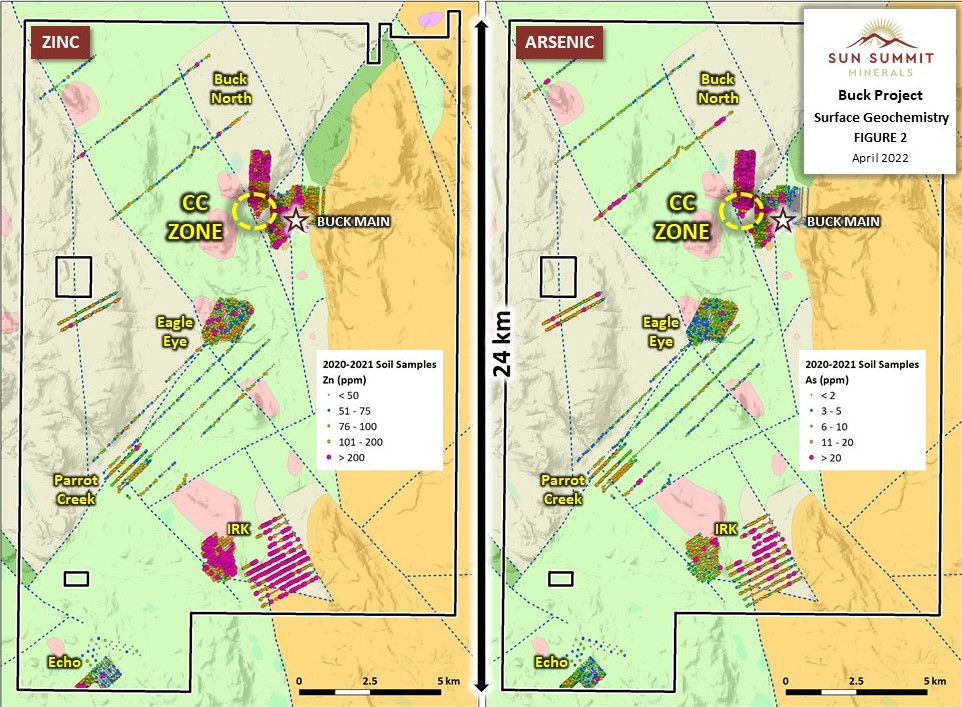Click the ZINC map title label

pyautogui.click(x=61, y=42)
